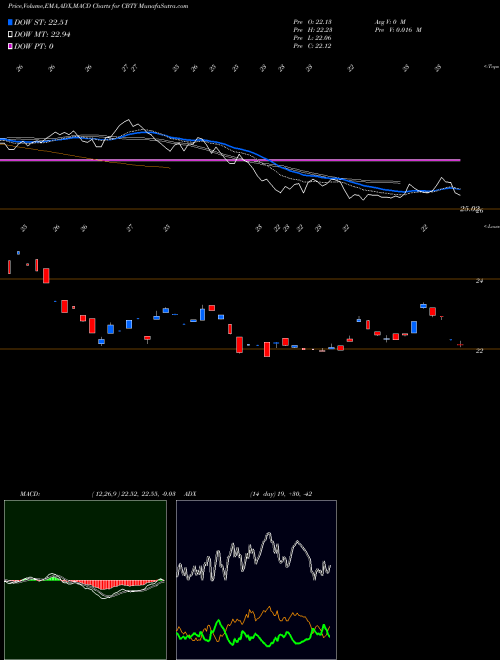Click the white DOW MT legend swatch
The width and height of the screenshot is (500, 660).
(x=11, y=35)
